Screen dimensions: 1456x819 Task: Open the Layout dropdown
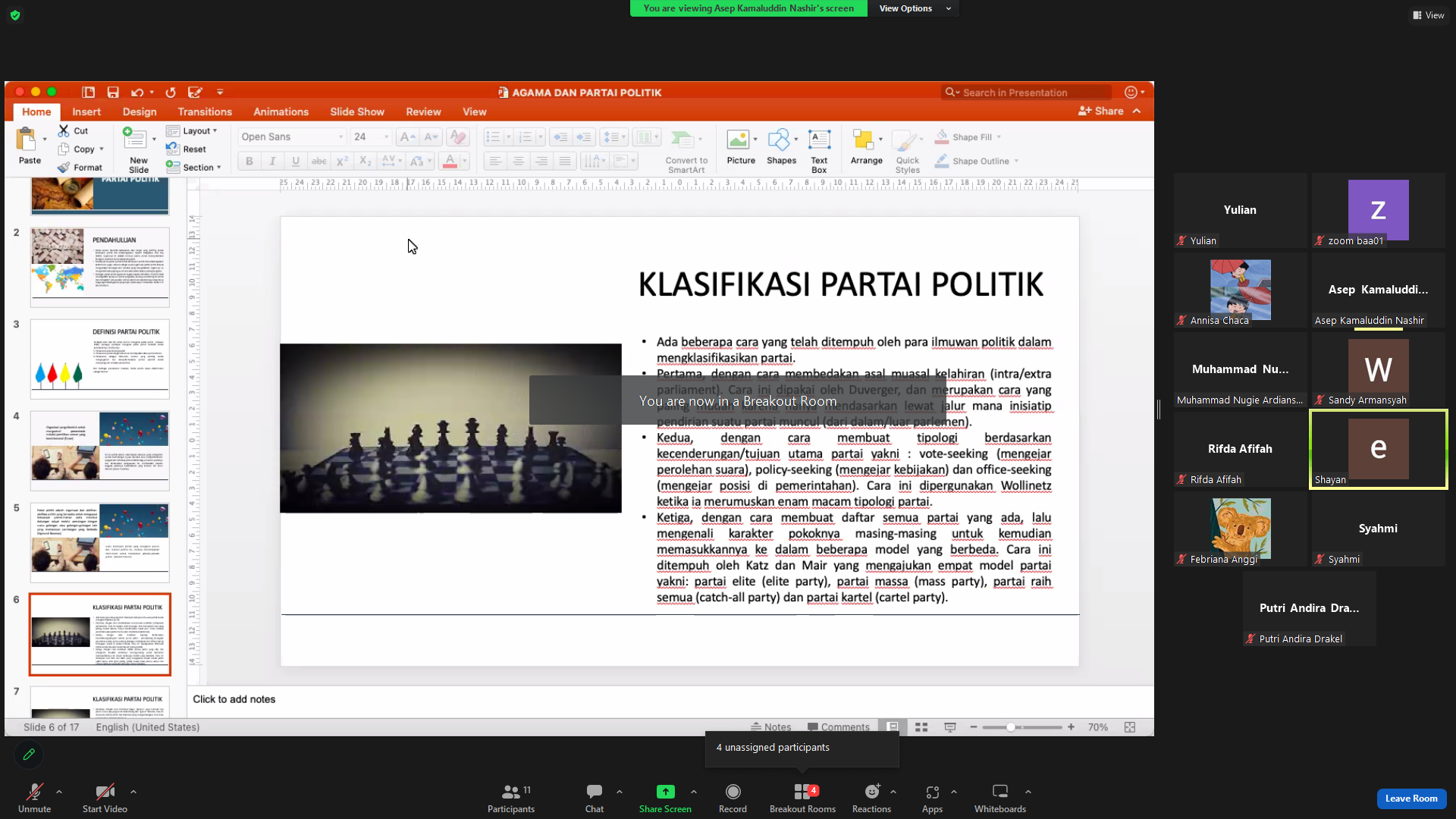pyautogui.click(x=193, y=130)
